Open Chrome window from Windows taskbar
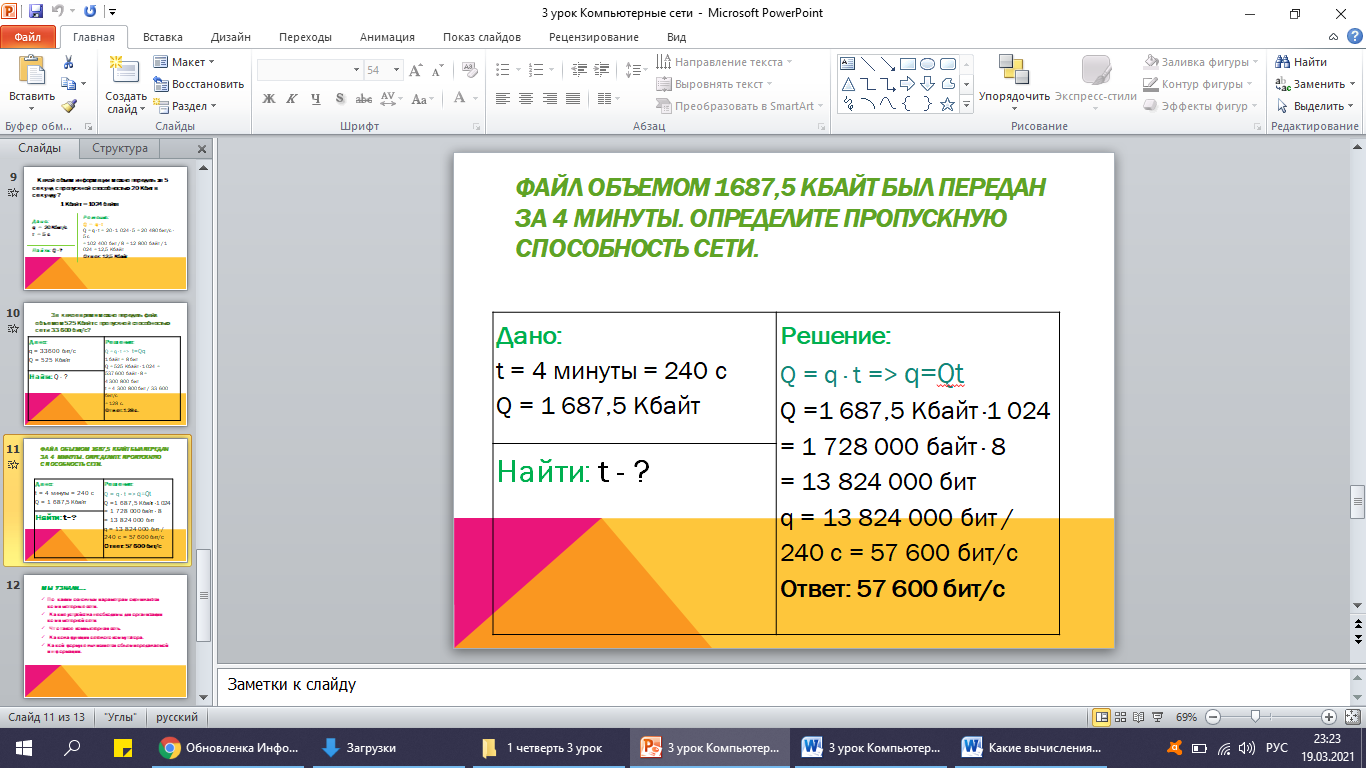 [x=231, y=747]
